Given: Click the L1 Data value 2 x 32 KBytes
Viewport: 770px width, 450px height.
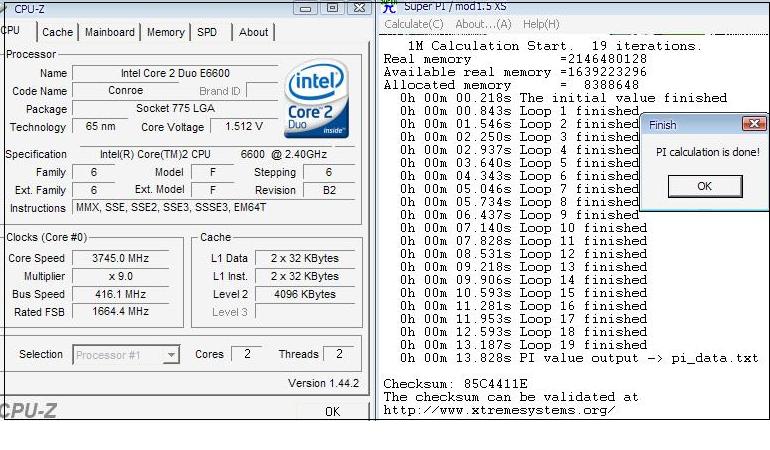Looking at the screenshot, I should (305, 258).
